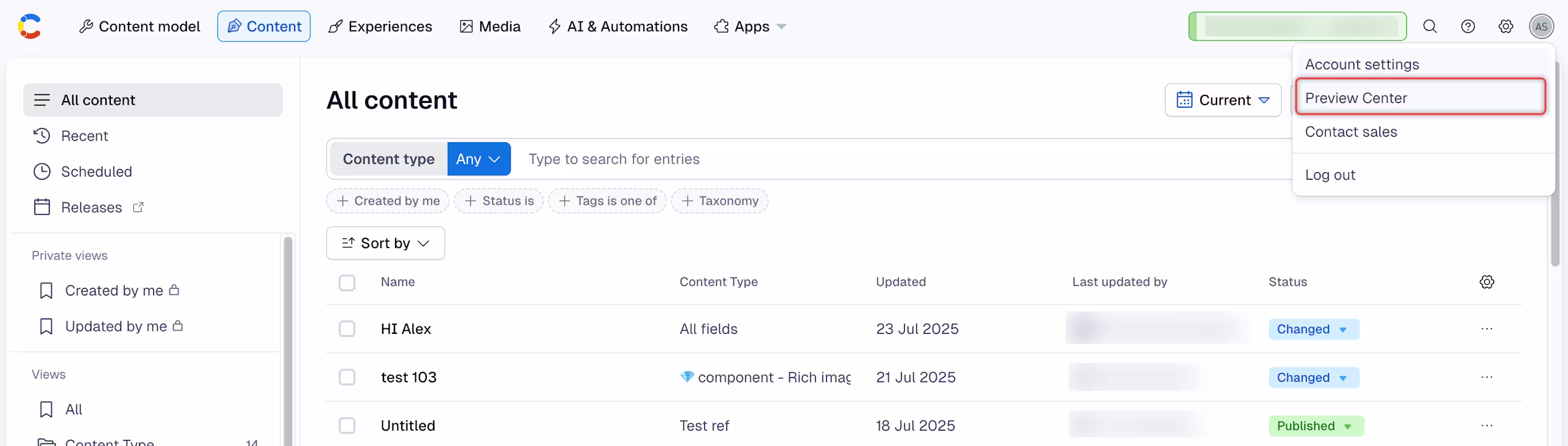
Task: Check the box for HI Alex entry
Action: click(x=347, y=329)
